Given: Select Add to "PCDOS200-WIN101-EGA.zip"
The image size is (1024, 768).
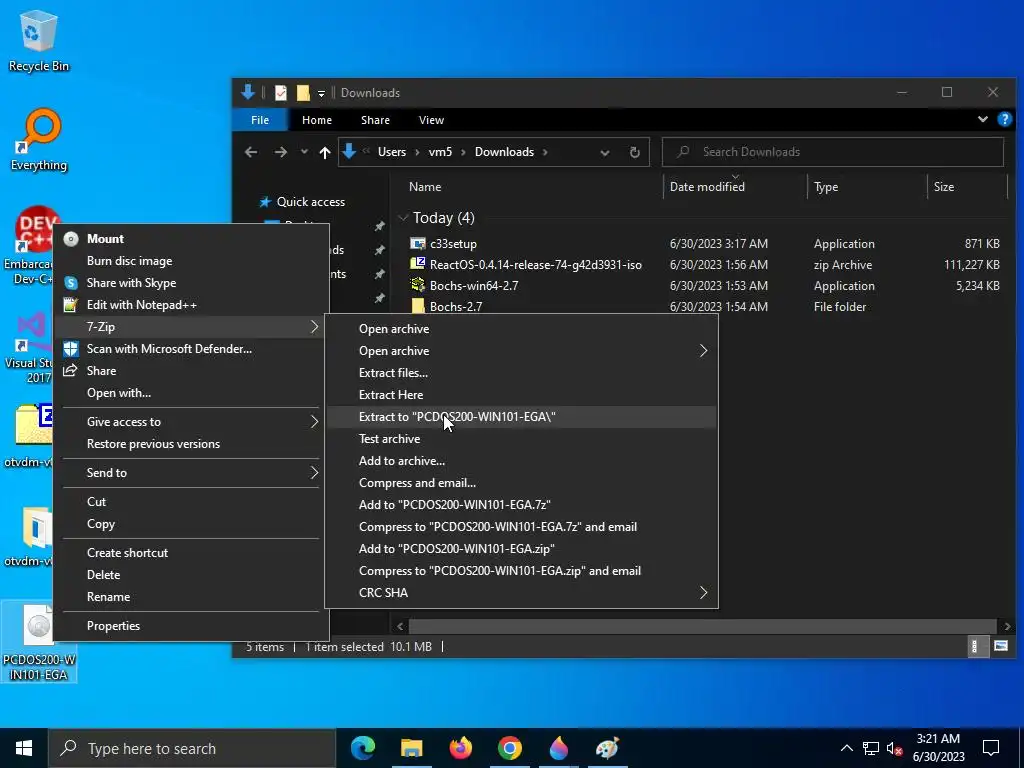Looking at the screenshot, I should point(521,549).
